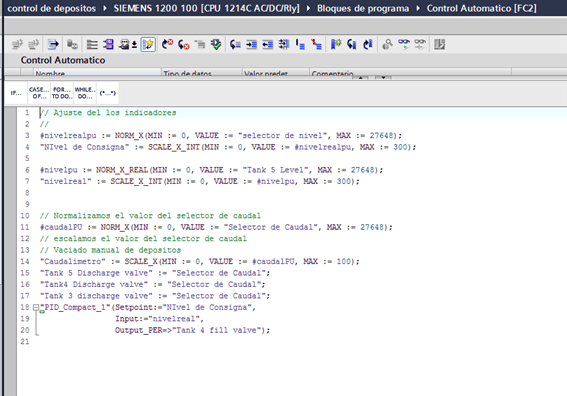Open the 'Bloques de programa' breadcrumb item
Viewport: 567px width, 396px height.
pos(363,8)
